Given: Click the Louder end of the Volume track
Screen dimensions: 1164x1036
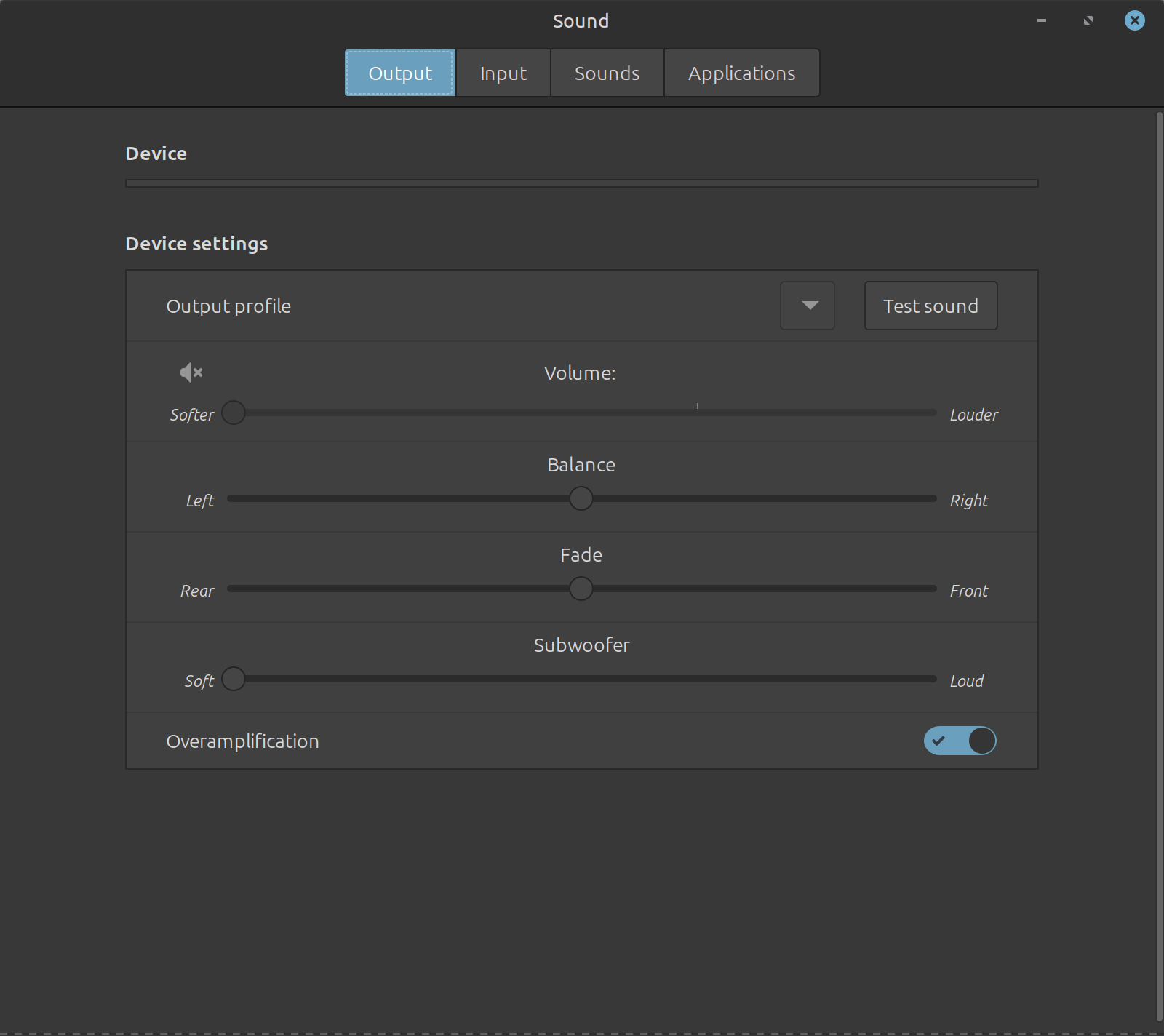Looking at the screenshot, I should pos(930,413).
